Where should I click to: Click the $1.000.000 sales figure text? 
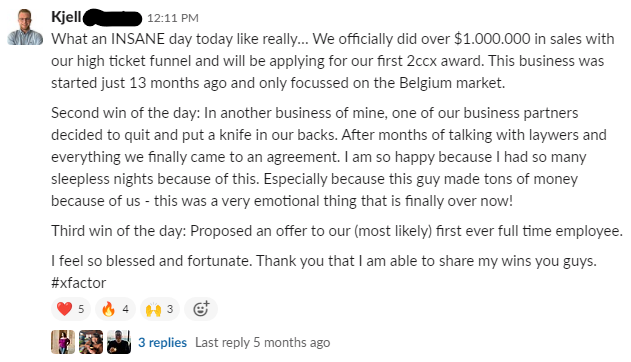[492, 39]
